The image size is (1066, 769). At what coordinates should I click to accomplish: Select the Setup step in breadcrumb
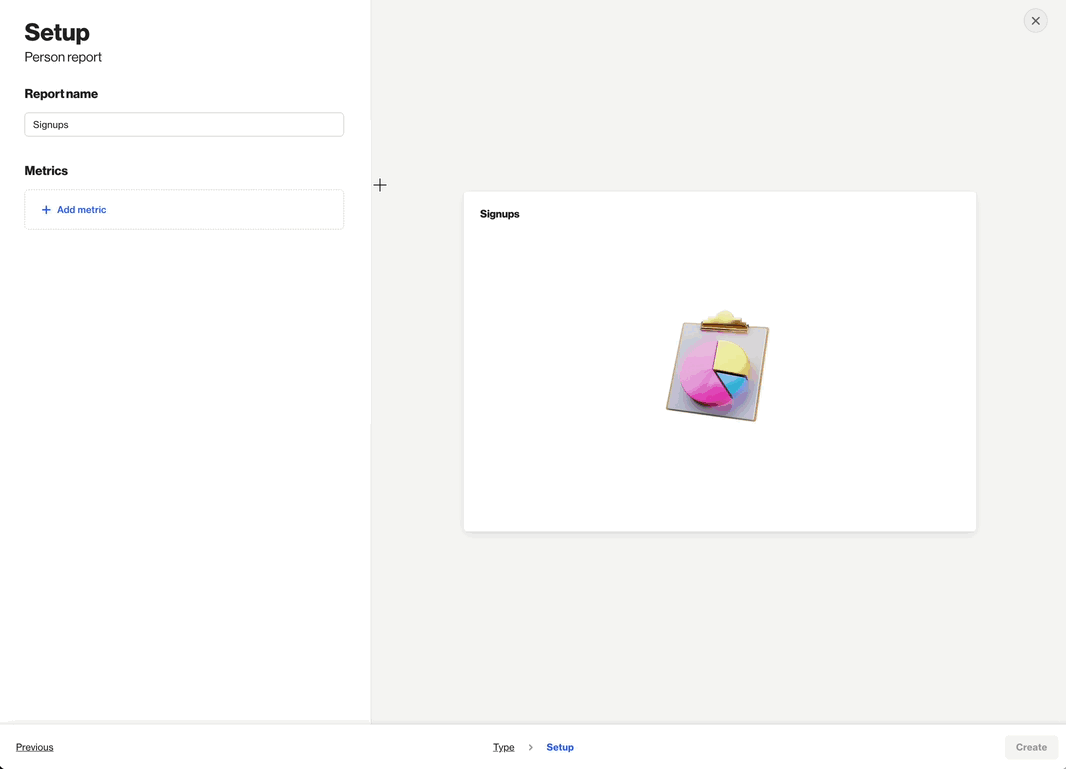560,747
